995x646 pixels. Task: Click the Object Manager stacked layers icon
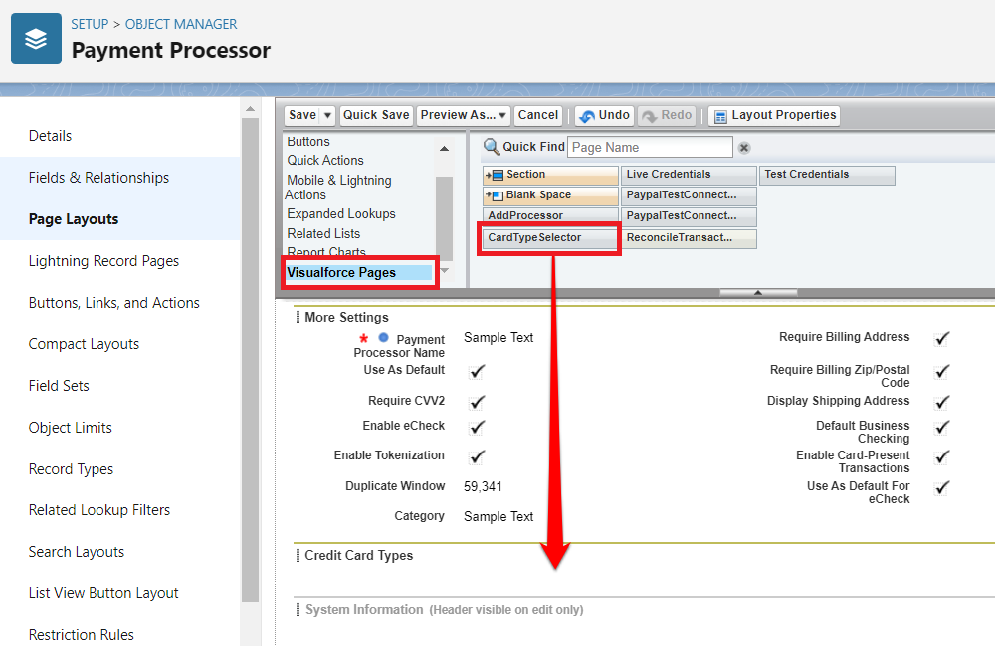tap(36, 39)
